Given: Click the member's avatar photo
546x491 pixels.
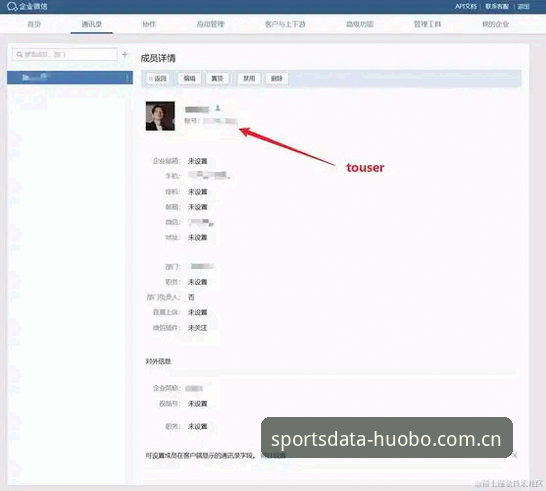Looking at the screenshot, I should (x=160, y=116).
